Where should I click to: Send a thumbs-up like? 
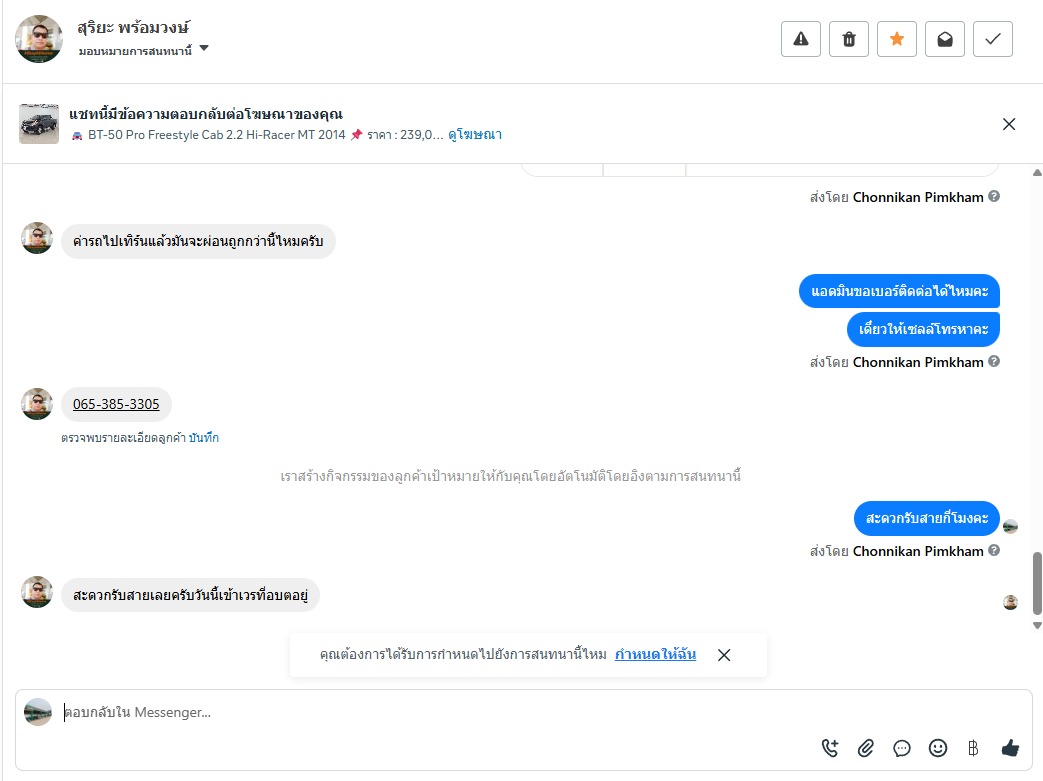point(1010,747)
